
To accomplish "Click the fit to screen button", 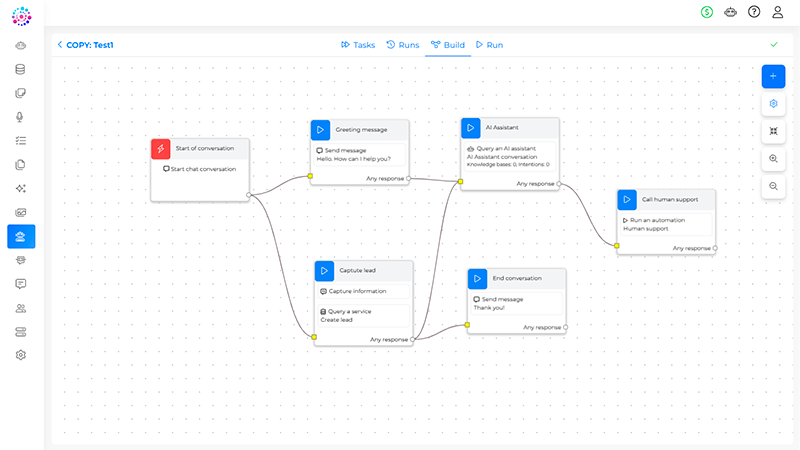I will click(x=773, y=131).
